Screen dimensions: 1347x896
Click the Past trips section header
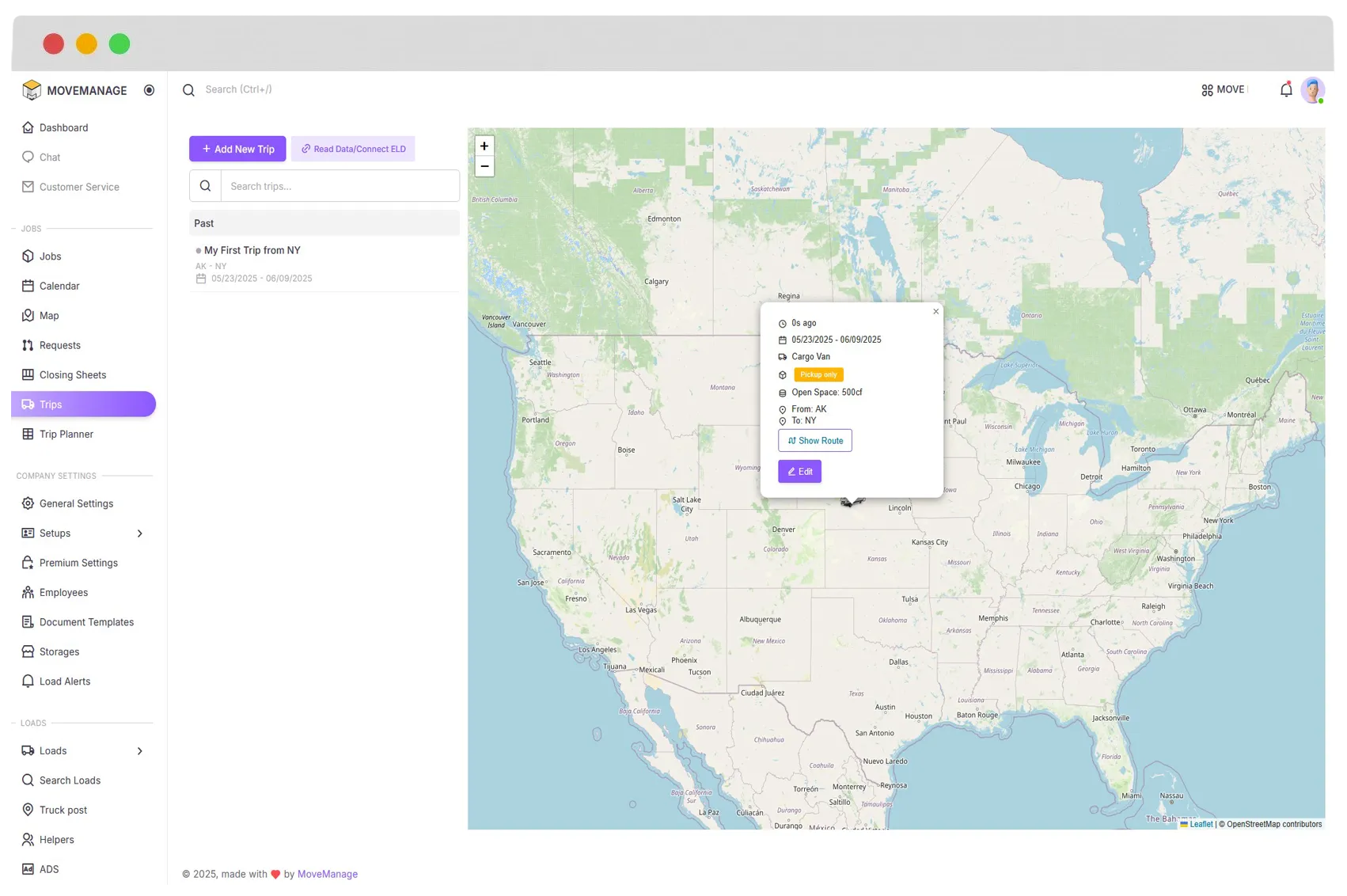coord(203,223)
